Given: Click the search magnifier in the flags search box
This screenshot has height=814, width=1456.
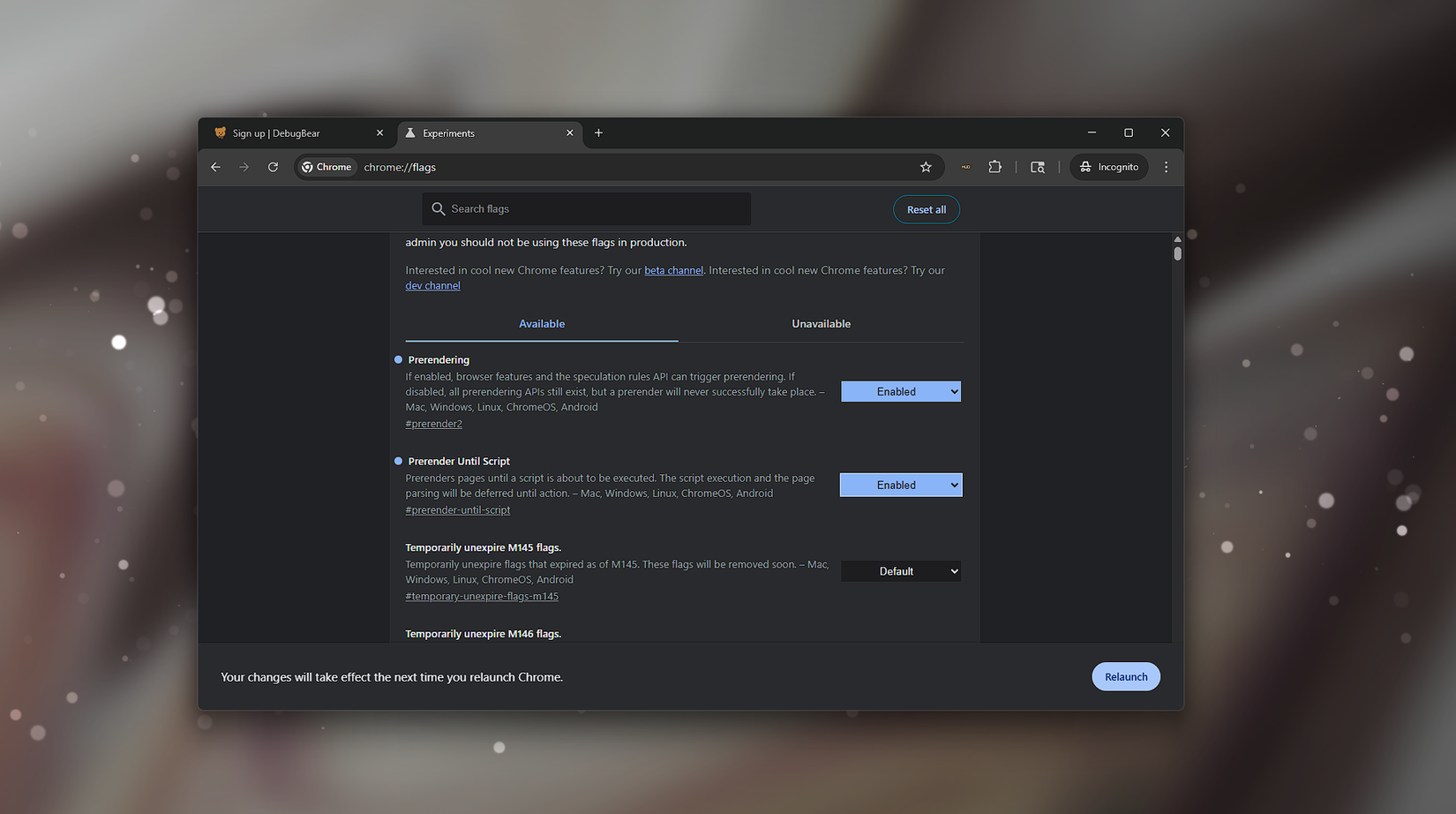Looking at the screenshot, I should click(439, 208).
